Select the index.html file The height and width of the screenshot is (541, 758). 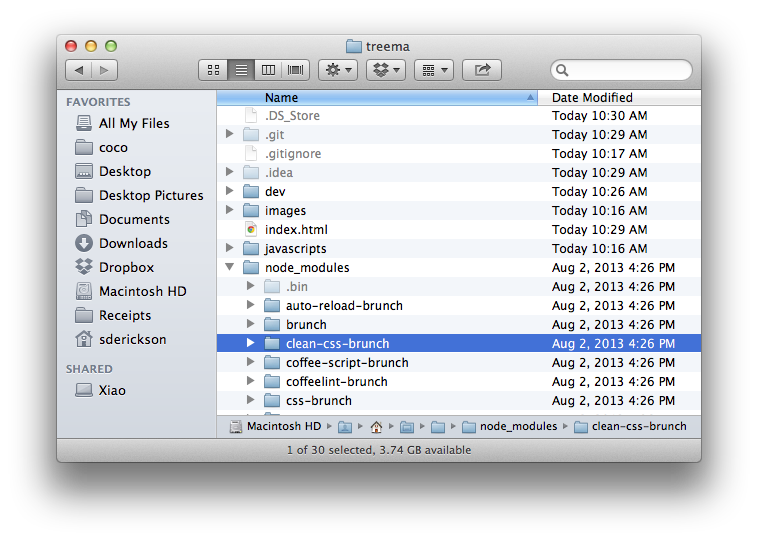click(x=459, y=230)
